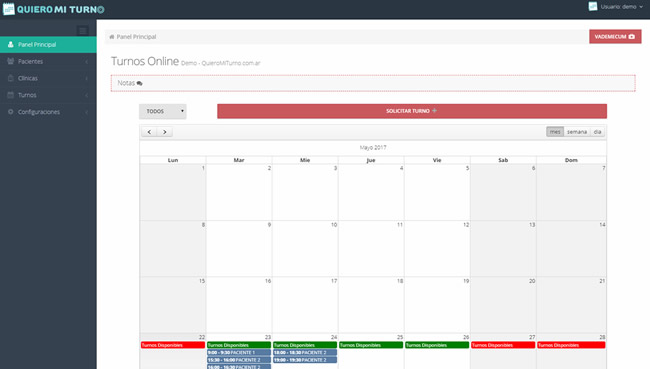Expand the Clinicas sidebar menu
650x369 pixels.
[48, 78]
